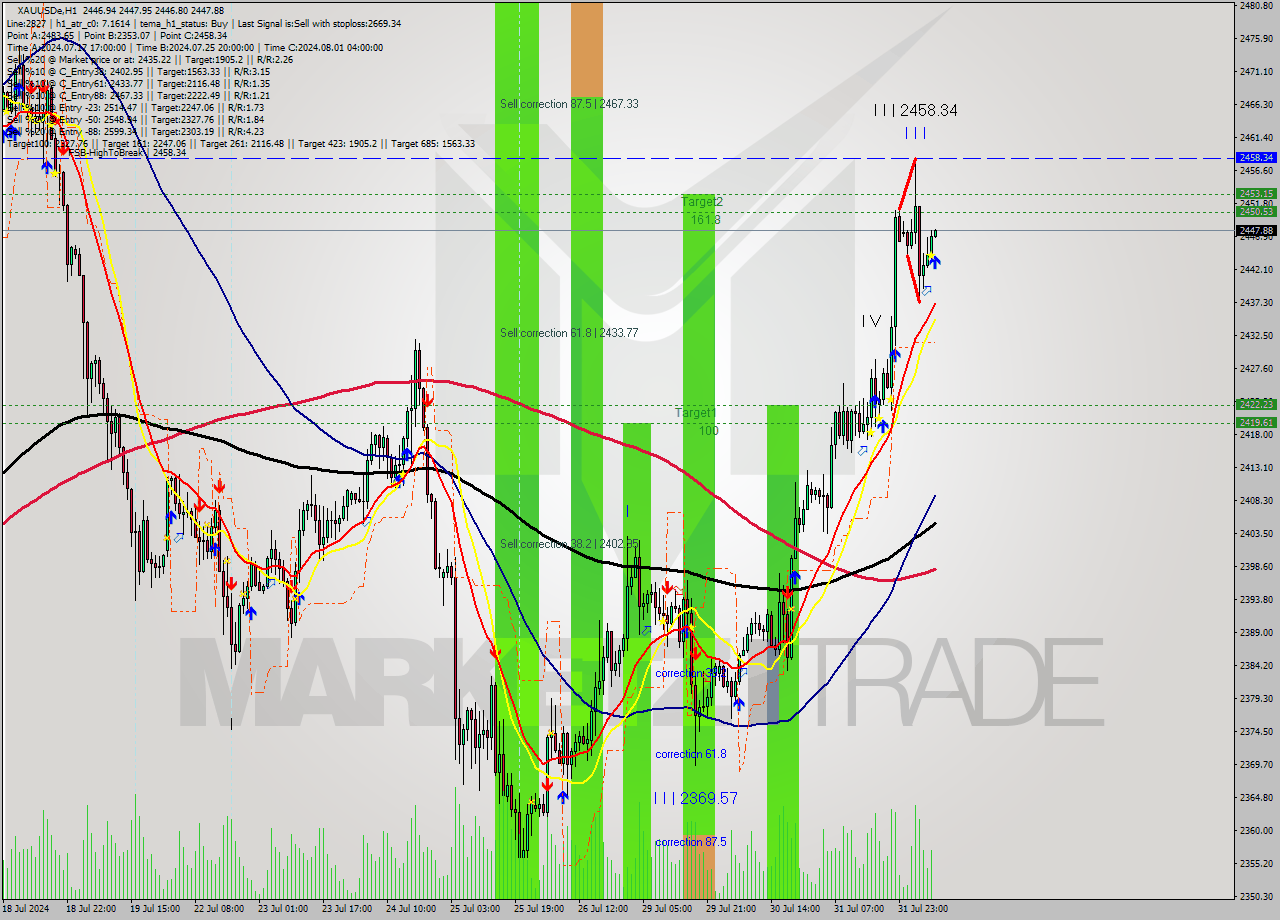Click the 2364.80 price axis value
The image size is (1280, 920).
pyautogui.click(x=1256, y=797)
